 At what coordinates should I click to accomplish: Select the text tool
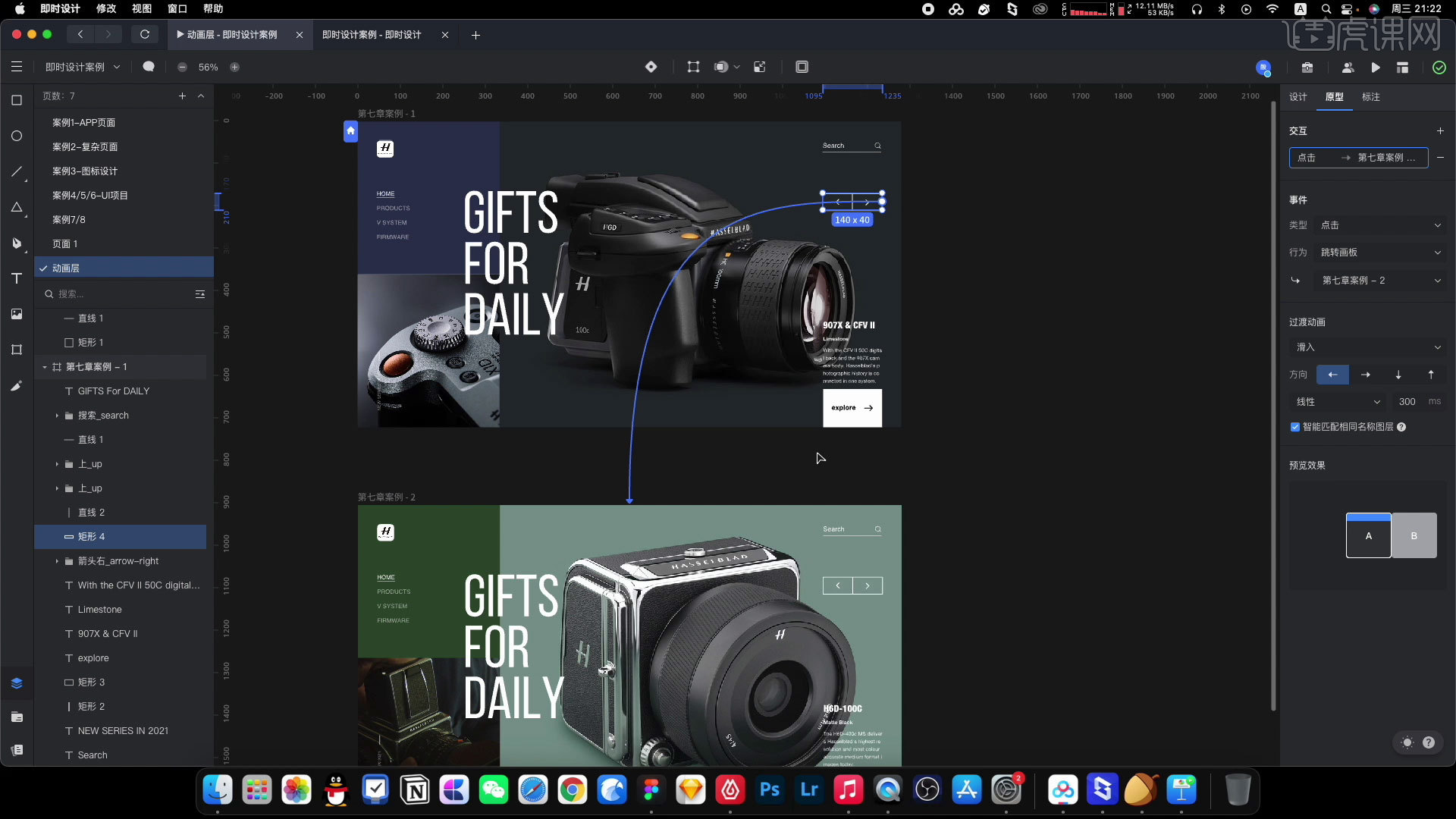17,278
